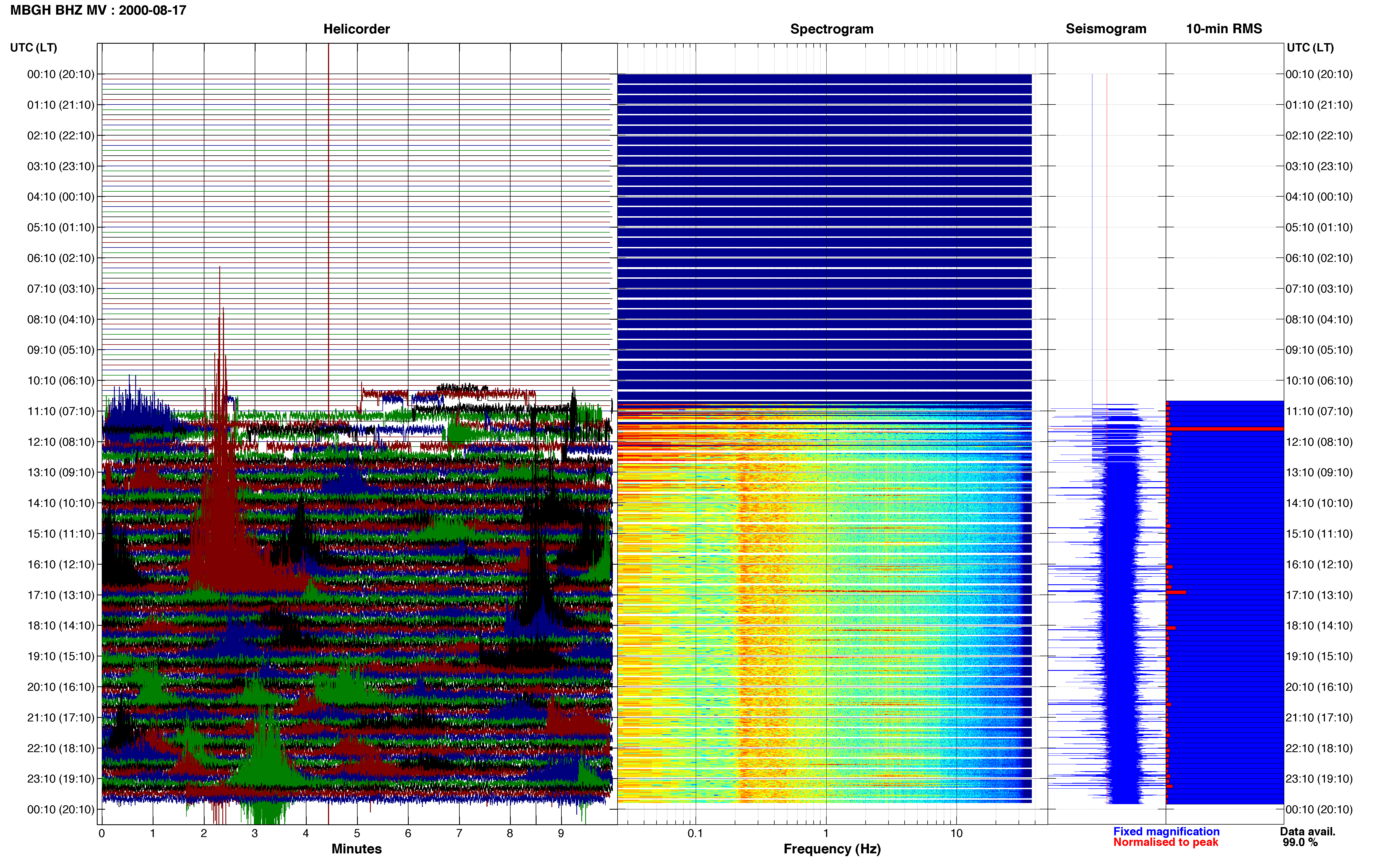Click the red RMS bar near 17:00
Screen dimensions: 1388x868
tap(1176, 592)
